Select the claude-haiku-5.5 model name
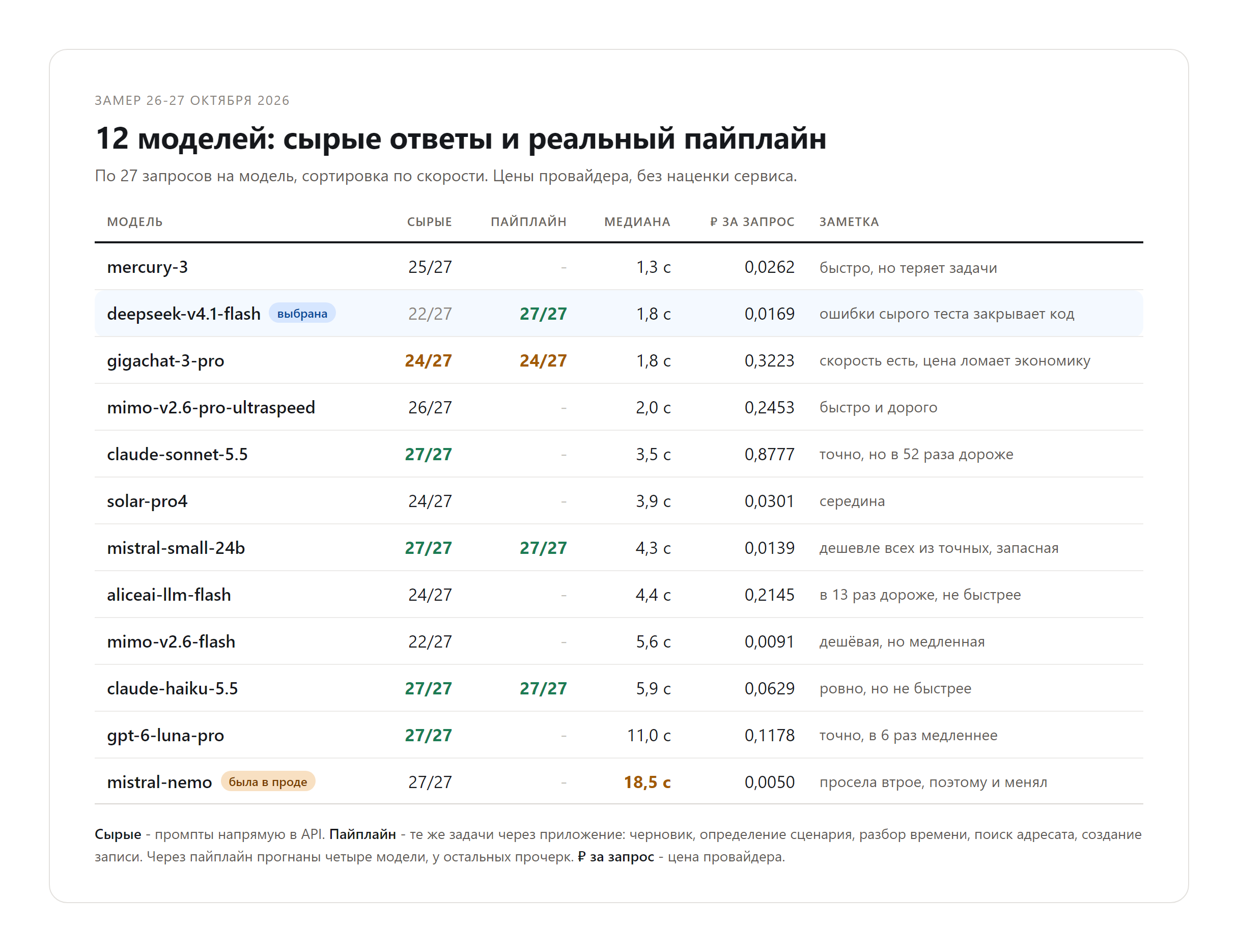1238x952 pixels. 172,688
